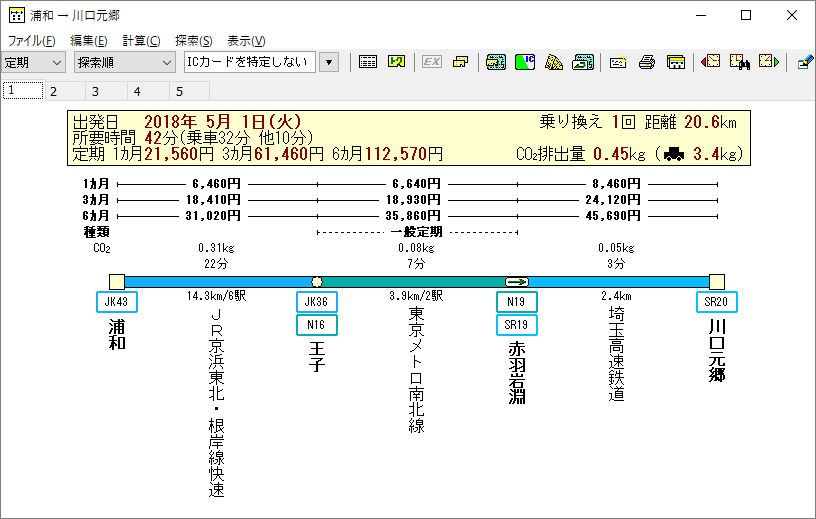Open the 計算(C) menu
This screenshot has height=519, width=816.
coord(141,41)
